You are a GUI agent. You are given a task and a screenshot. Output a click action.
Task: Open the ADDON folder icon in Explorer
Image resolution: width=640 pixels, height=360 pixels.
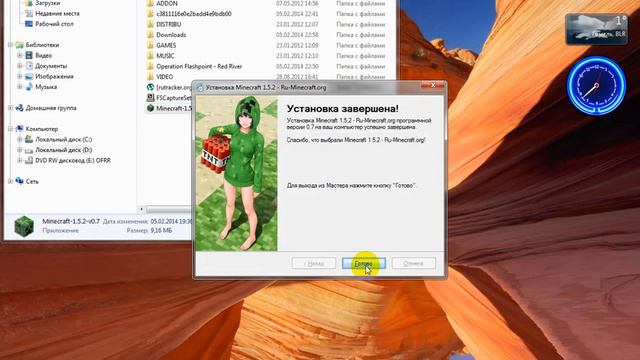150,3
